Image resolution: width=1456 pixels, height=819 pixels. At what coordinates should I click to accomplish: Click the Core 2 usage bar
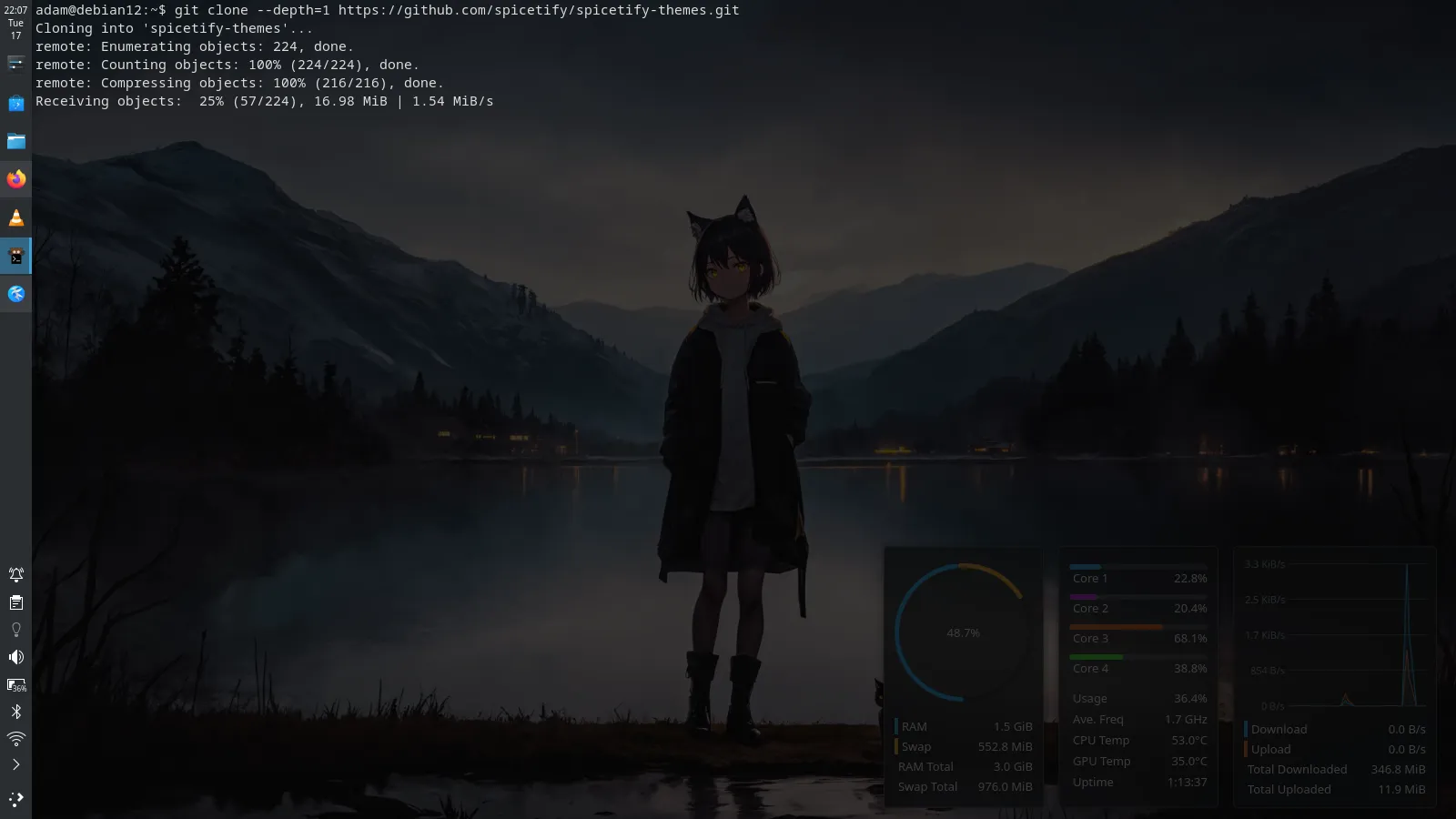[x=1138, y=596]
